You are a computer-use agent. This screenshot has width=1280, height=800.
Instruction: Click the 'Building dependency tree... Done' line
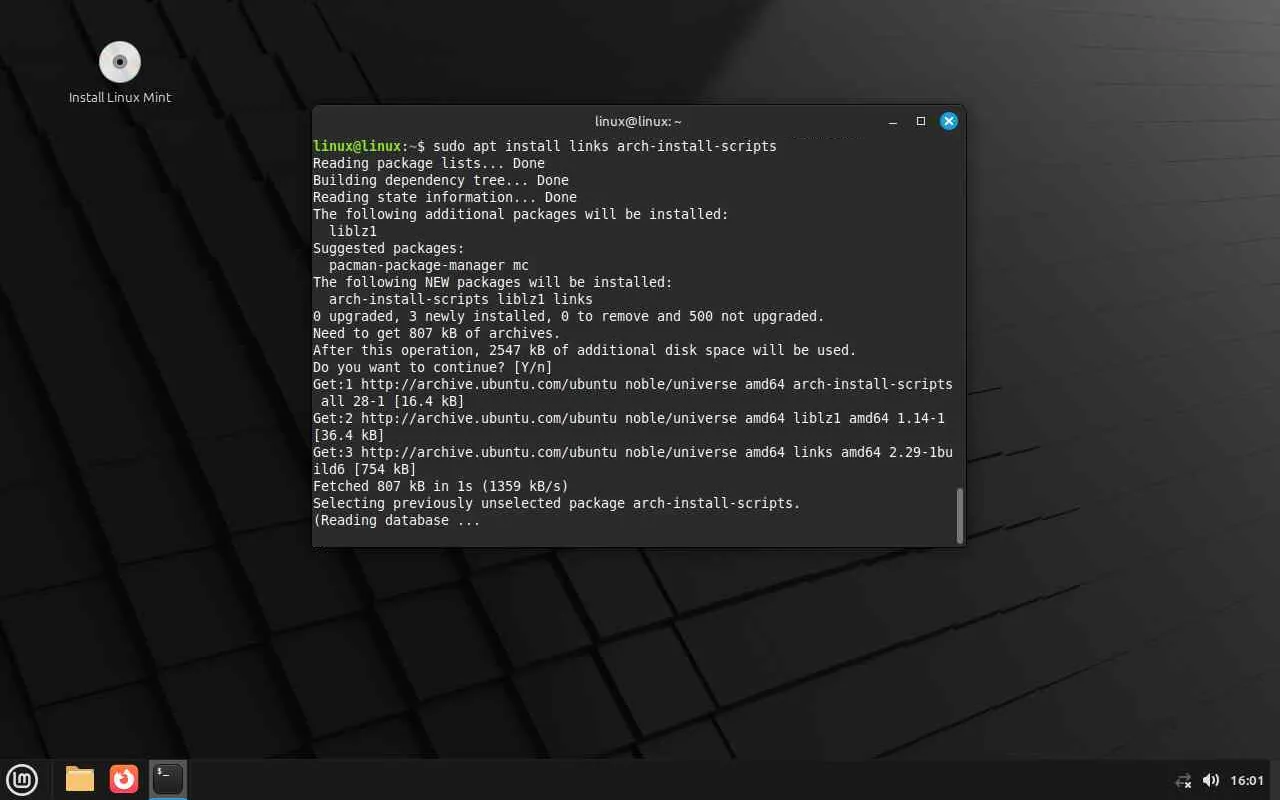coord(441,180)
